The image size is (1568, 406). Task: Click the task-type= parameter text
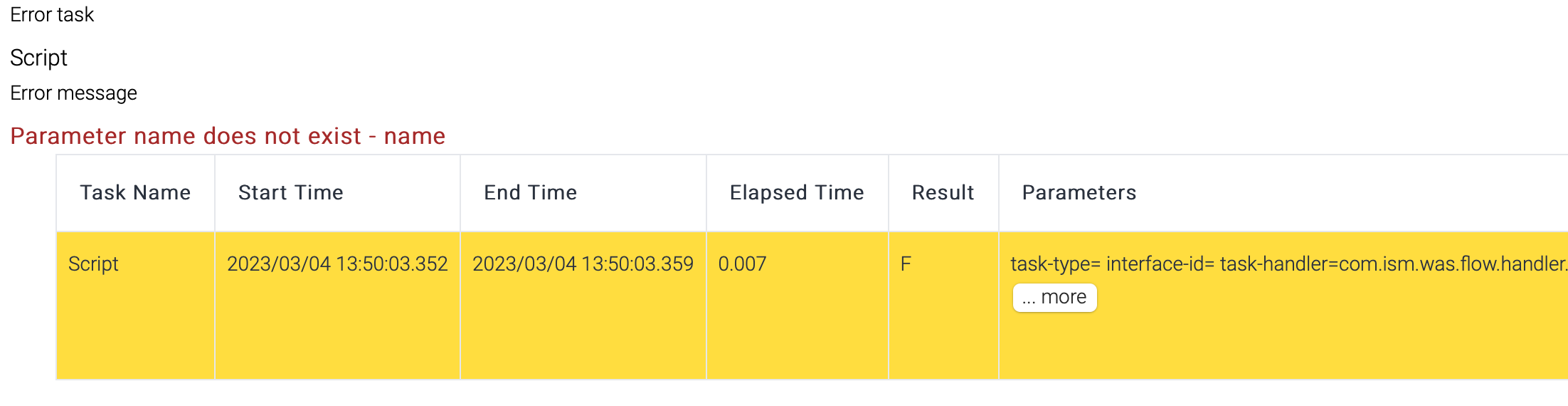pyautogui.click(x=1055, y=264)
